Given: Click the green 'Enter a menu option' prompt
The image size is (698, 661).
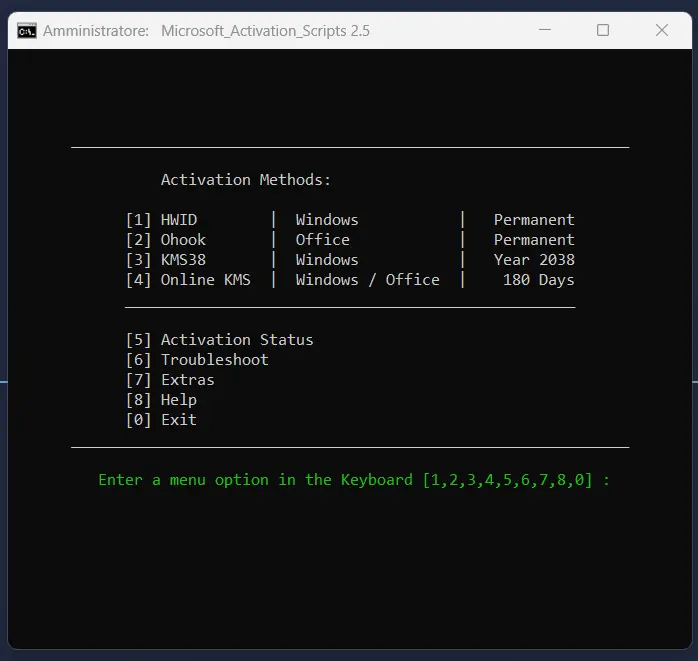Looking at the screenshot, I should click(354, 480).
